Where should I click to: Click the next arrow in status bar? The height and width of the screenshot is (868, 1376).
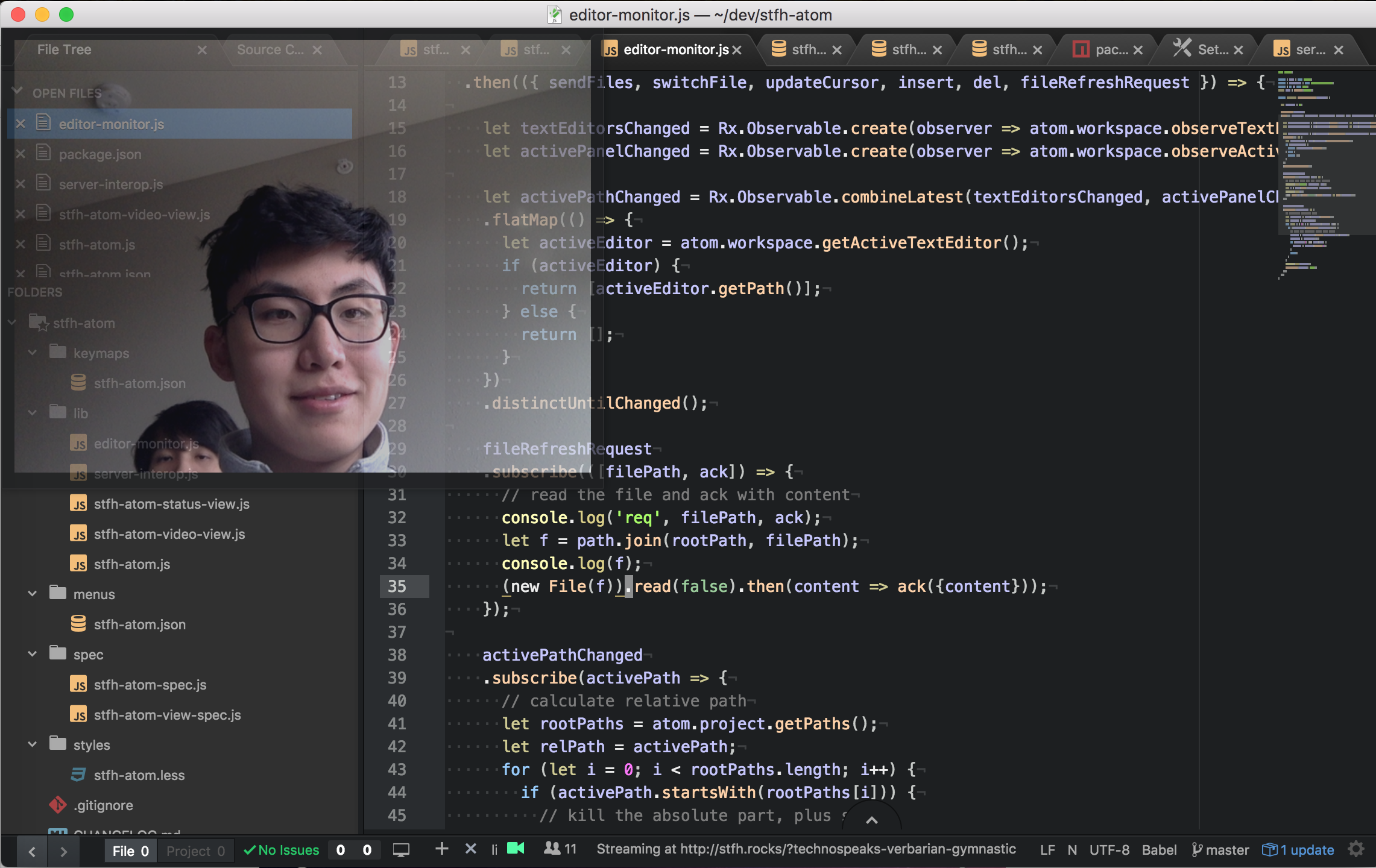pos(63,851)
